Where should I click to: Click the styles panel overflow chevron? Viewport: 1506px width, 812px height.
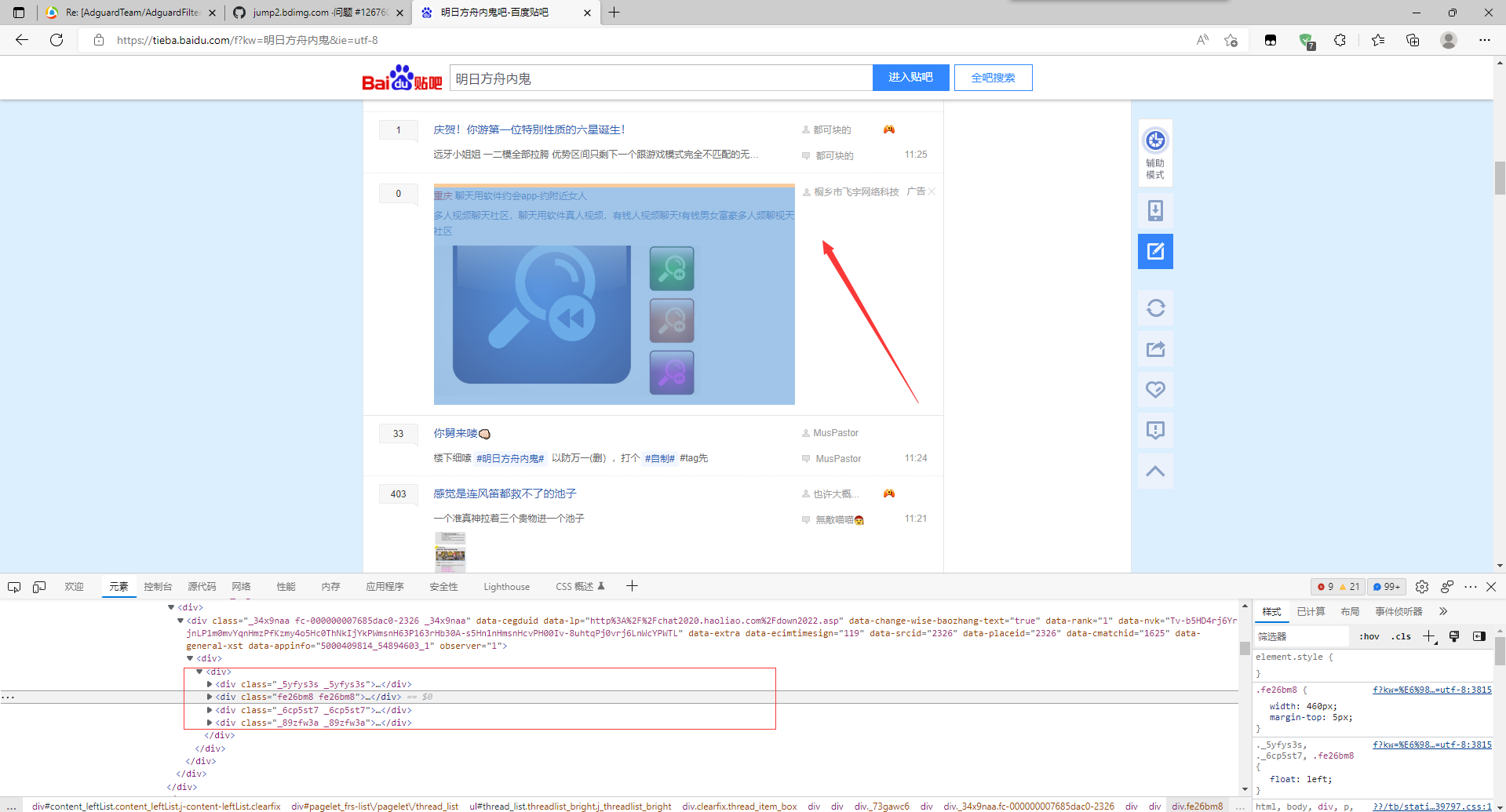(x=1442, y=611)
